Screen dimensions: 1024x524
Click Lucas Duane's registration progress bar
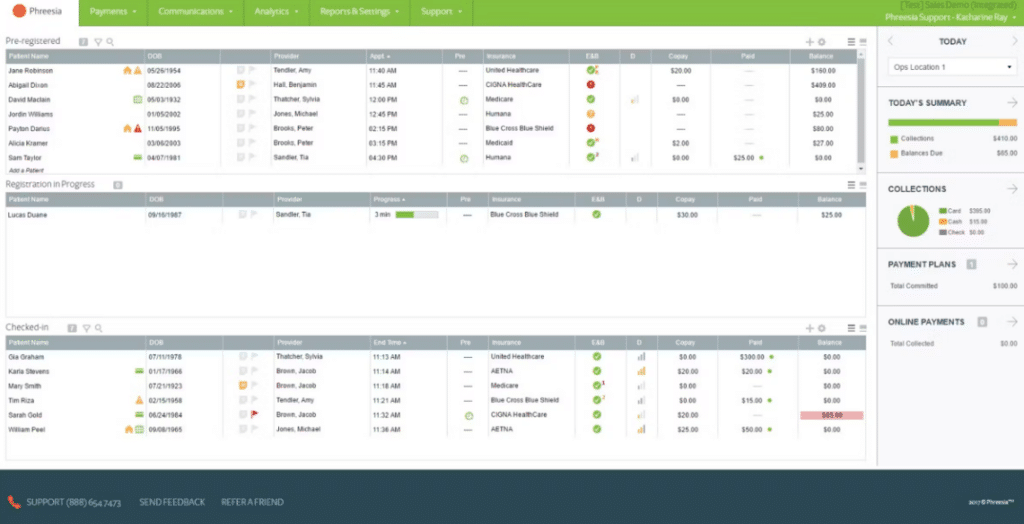pyautogui.click(x=417, y=214)
